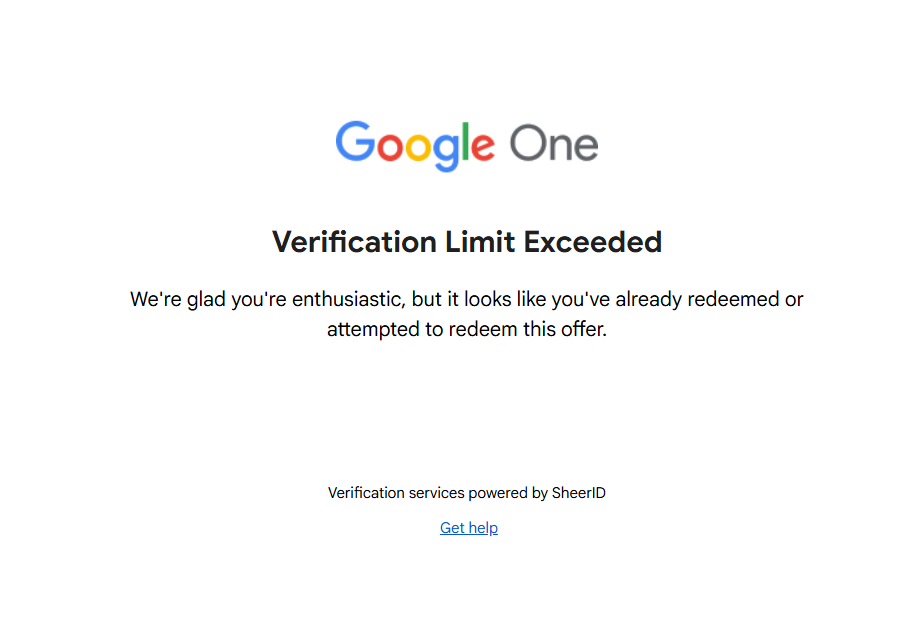
Task: Click the word 'SheerID' in the footer
Action: pos(579,493)
